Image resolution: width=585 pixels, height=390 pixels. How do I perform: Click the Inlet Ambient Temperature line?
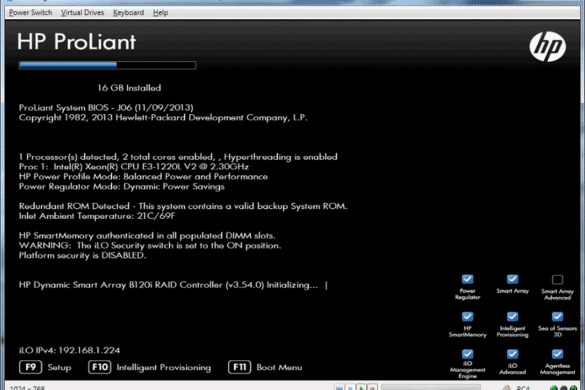tap(97, 216)
